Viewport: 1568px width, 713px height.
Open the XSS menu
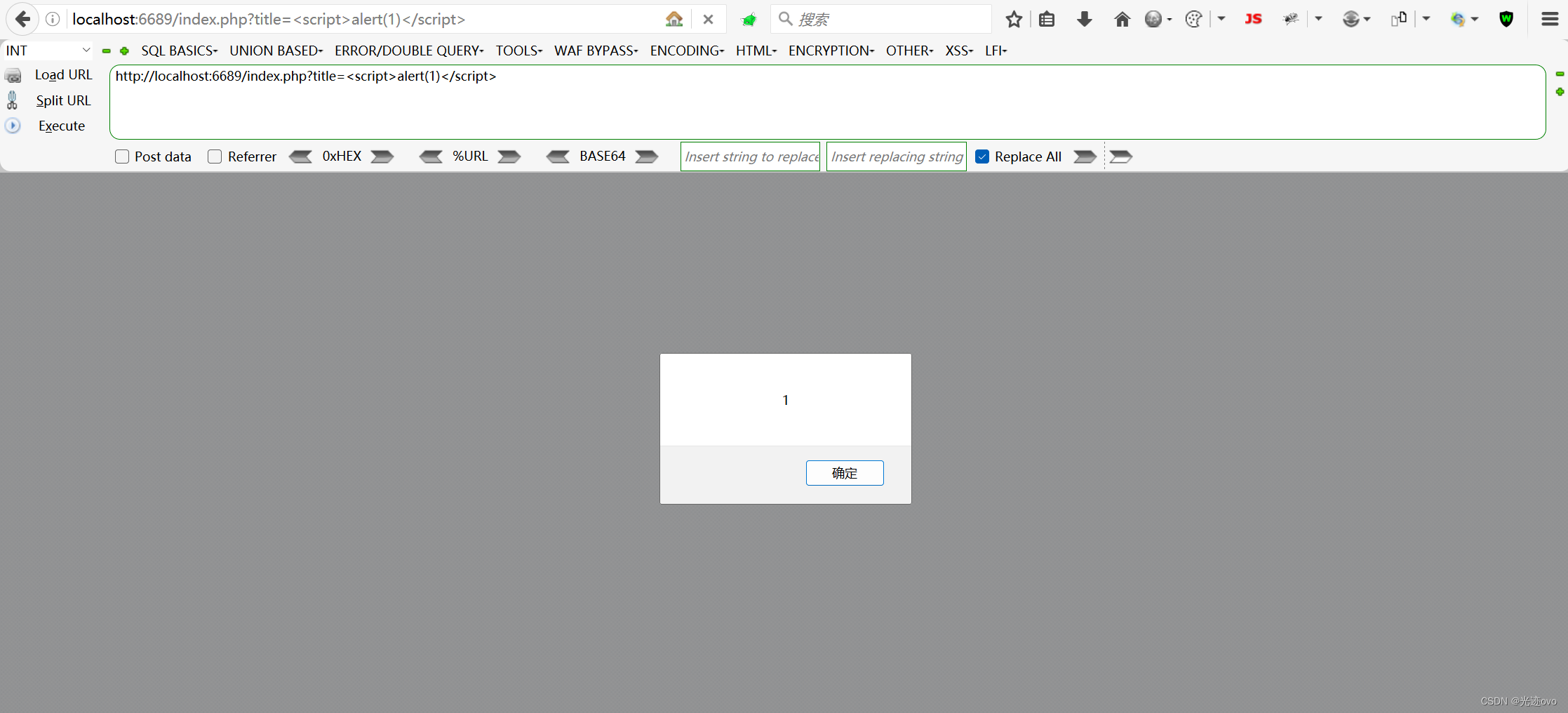(959, 51)
